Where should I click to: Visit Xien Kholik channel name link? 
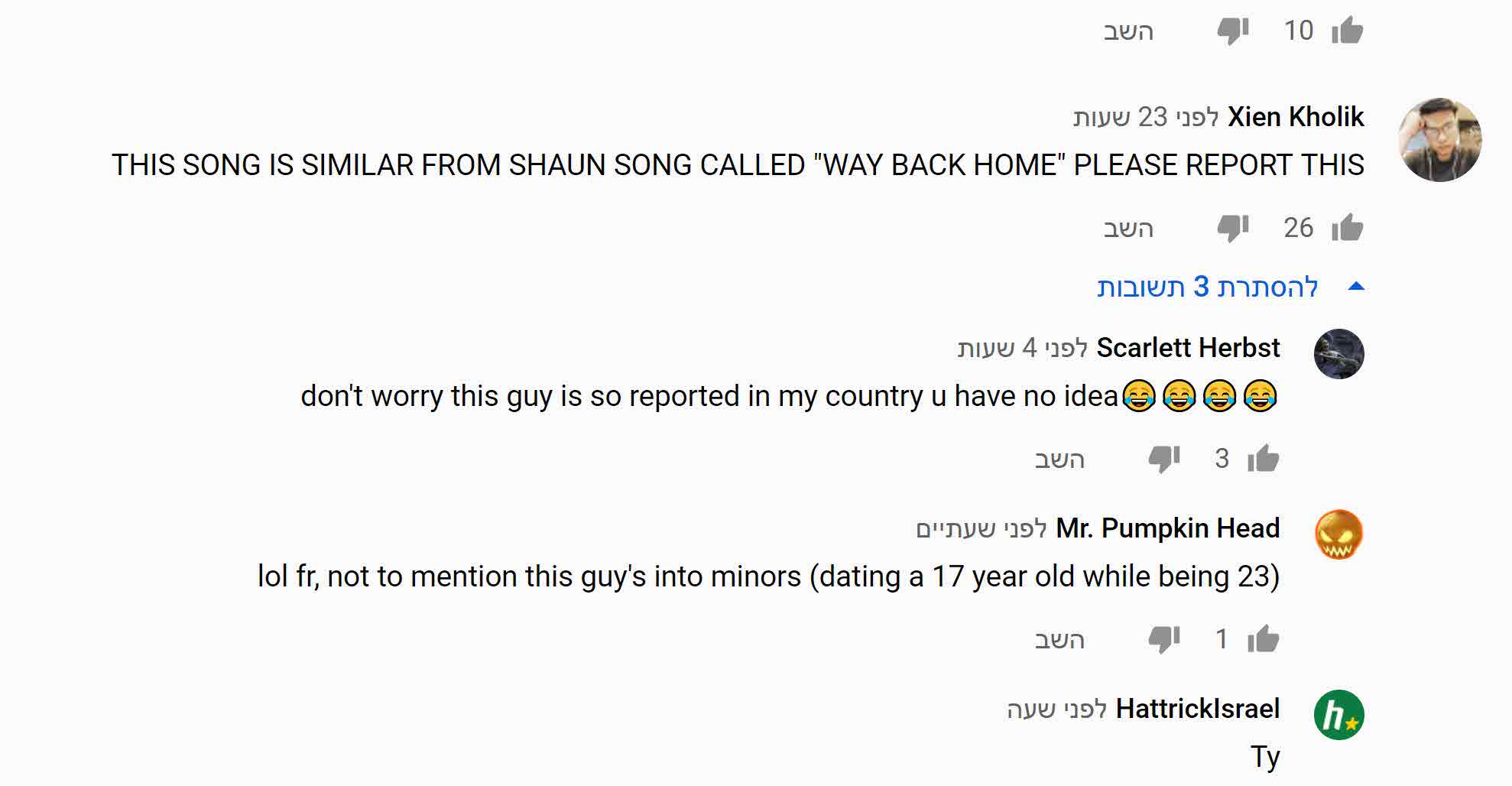(1296, 117)
